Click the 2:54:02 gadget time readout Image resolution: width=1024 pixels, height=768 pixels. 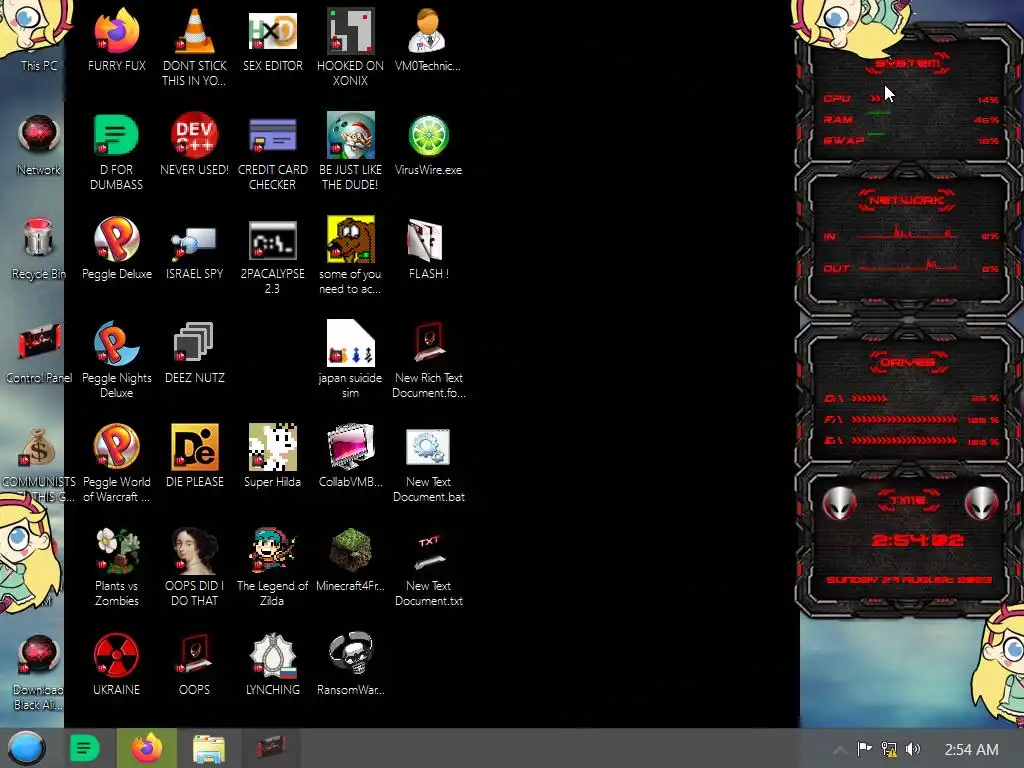(x=918, y=540)
